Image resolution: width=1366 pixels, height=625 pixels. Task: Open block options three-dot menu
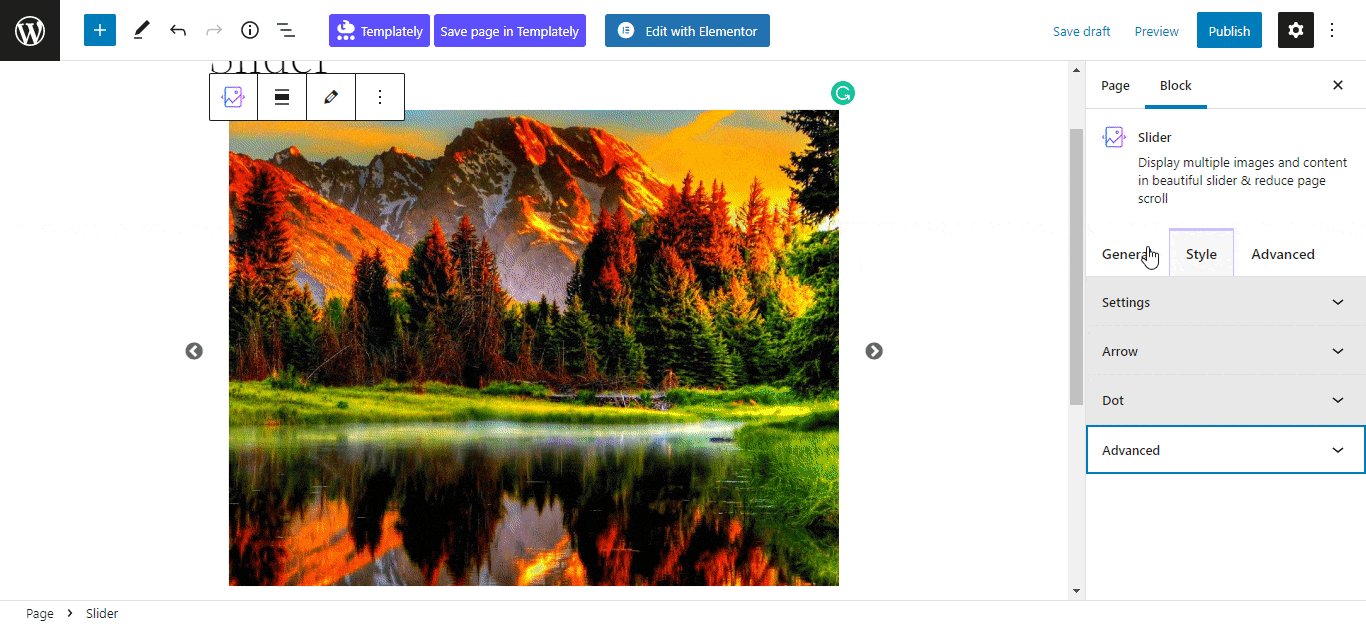click(380, 97)
